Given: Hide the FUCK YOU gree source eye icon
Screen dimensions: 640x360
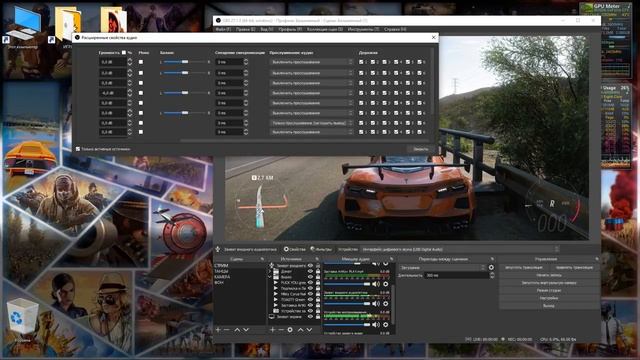Looking at the screenshot, I should (x=310, y=282).
